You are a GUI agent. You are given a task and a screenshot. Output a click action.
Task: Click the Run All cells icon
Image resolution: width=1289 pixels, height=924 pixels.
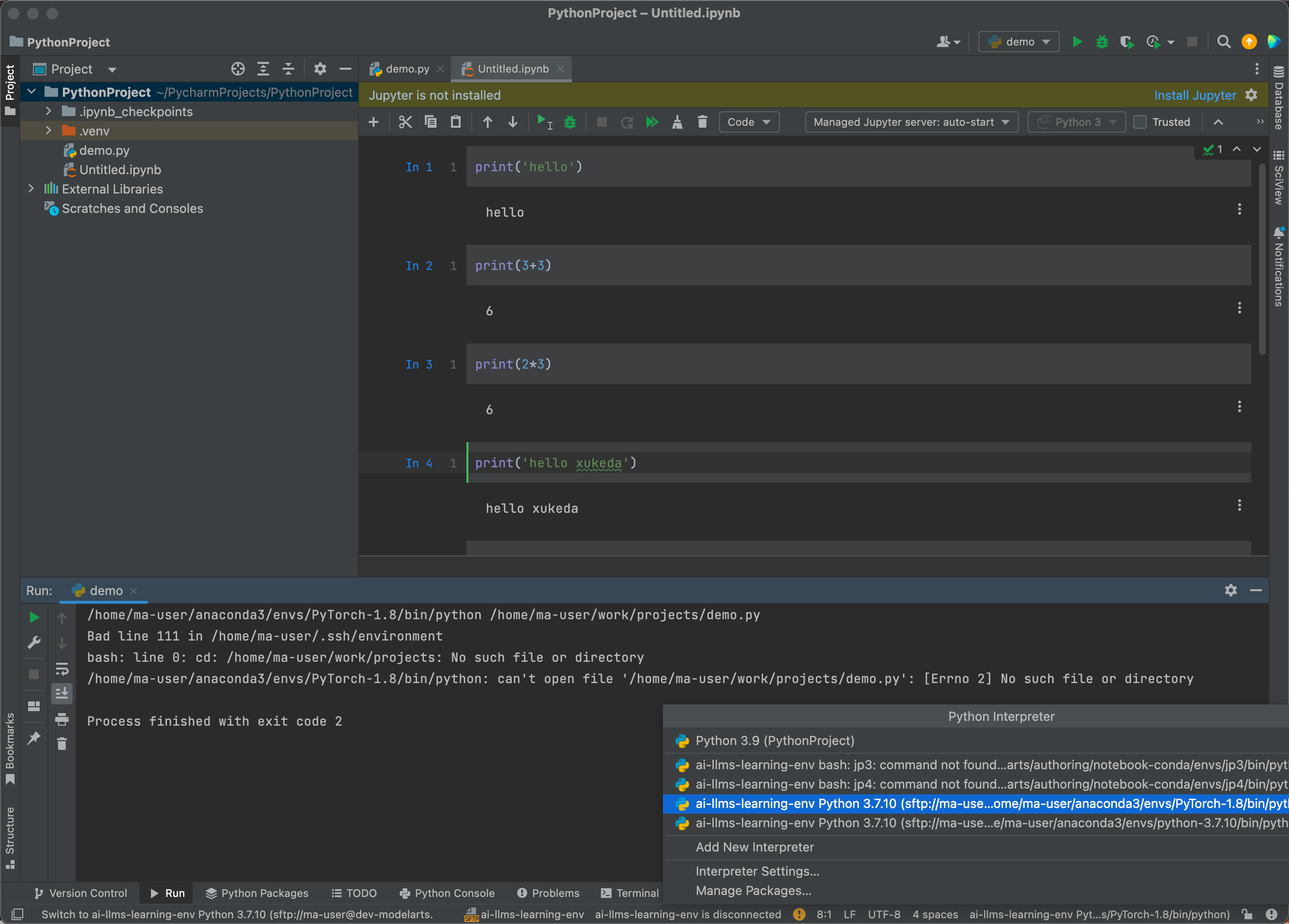coord(652,122)
